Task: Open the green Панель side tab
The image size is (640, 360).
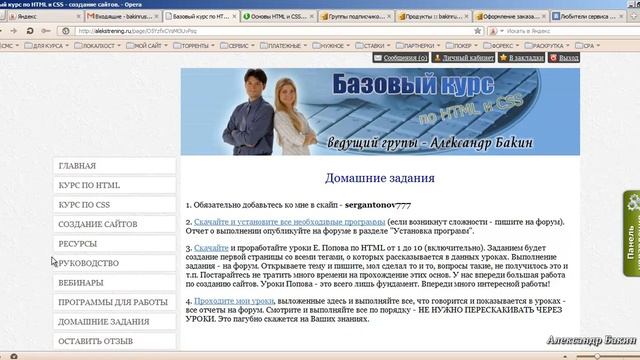Action: [631, 233]
